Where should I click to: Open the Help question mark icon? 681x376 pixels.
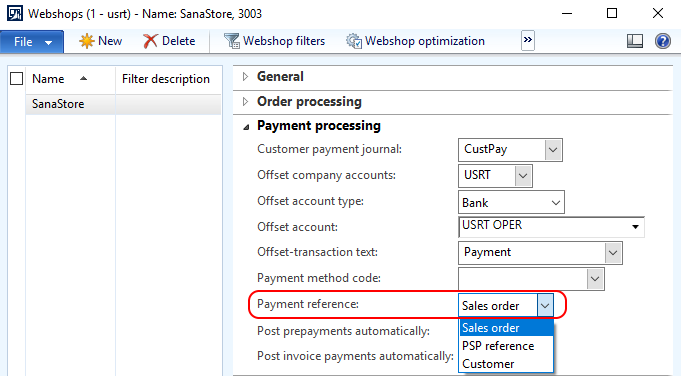point(663,41)
